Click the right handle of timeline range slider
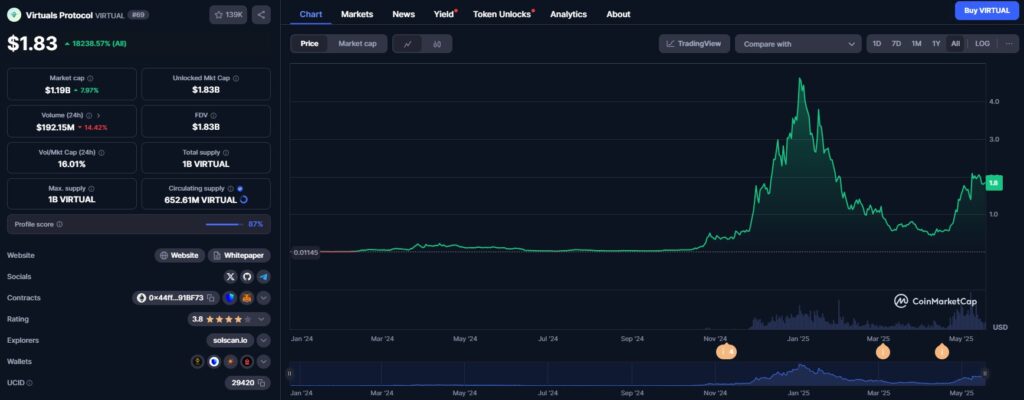The width and height of the screenshot is (1024, 400). [985, 374]
